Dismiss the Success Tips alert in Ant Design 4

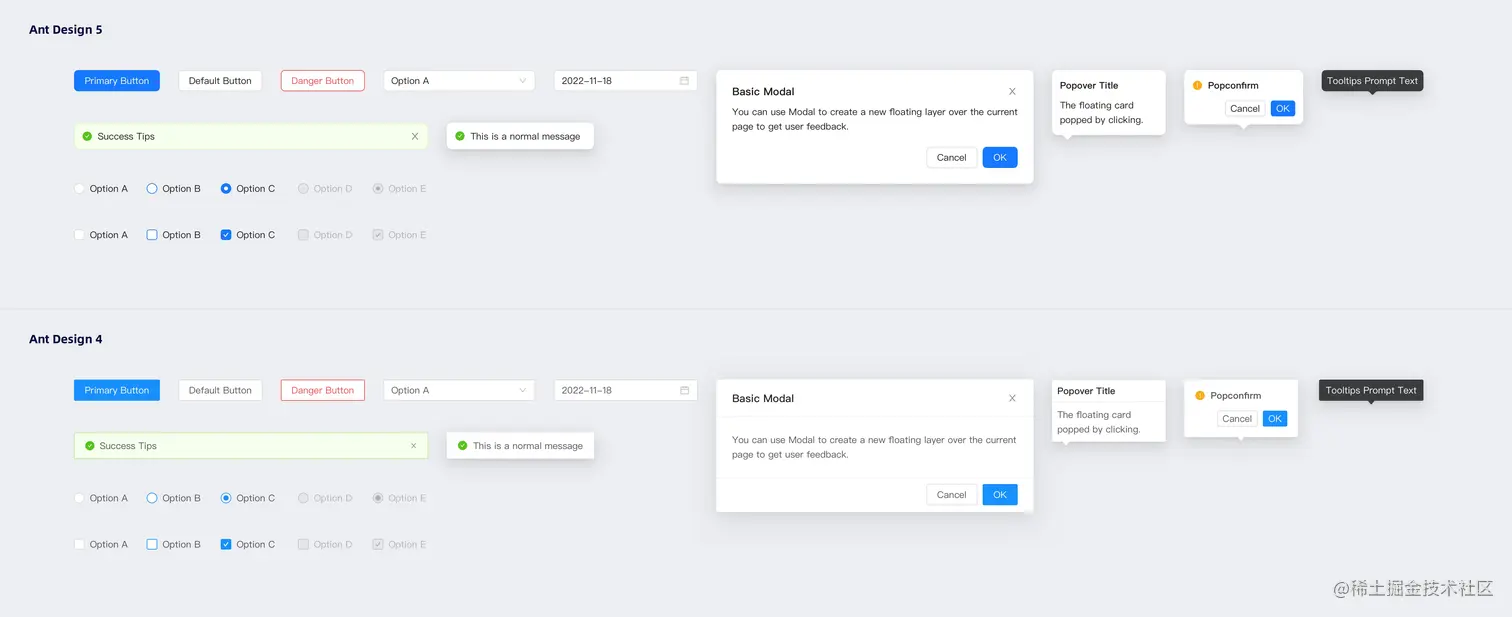coord(414,446)
